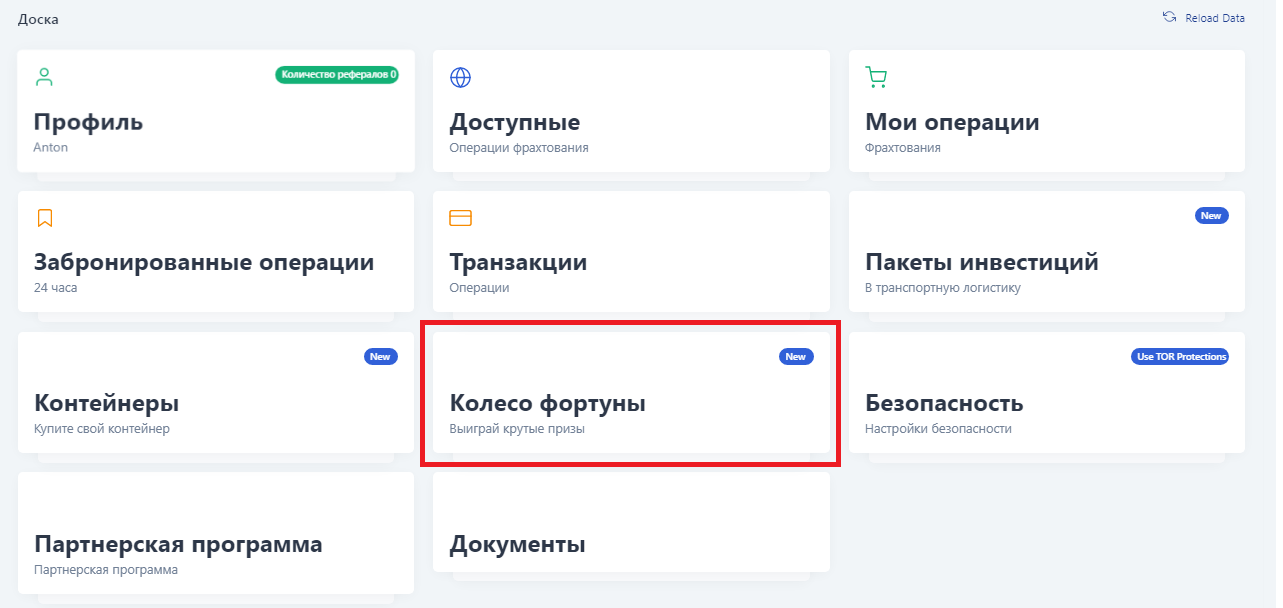1283x608 pixels.
Task: Open Доступные operations card
Action: 631,111
